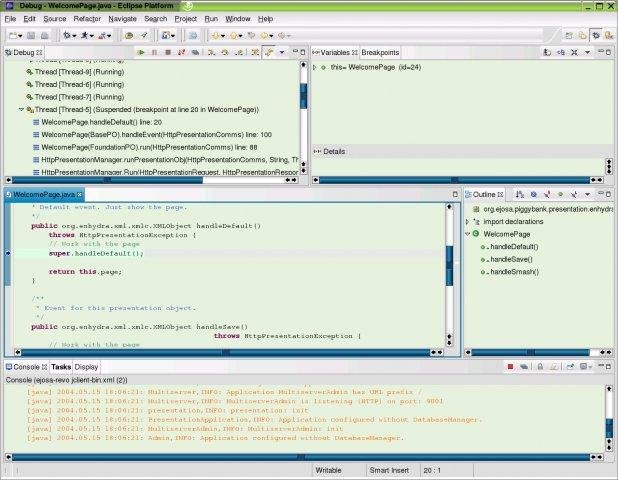Viewport: 618px width, 480px height.
Task: Toggle Show Logical Structure in Variables toolbar
Action: (x=561, y=52)
